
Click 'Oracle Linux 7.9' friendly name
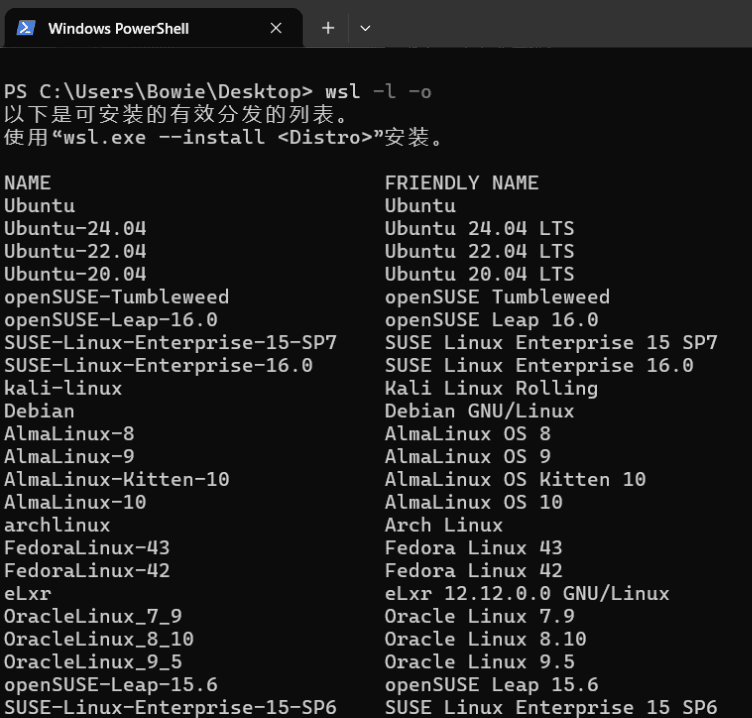click(480, 616)
